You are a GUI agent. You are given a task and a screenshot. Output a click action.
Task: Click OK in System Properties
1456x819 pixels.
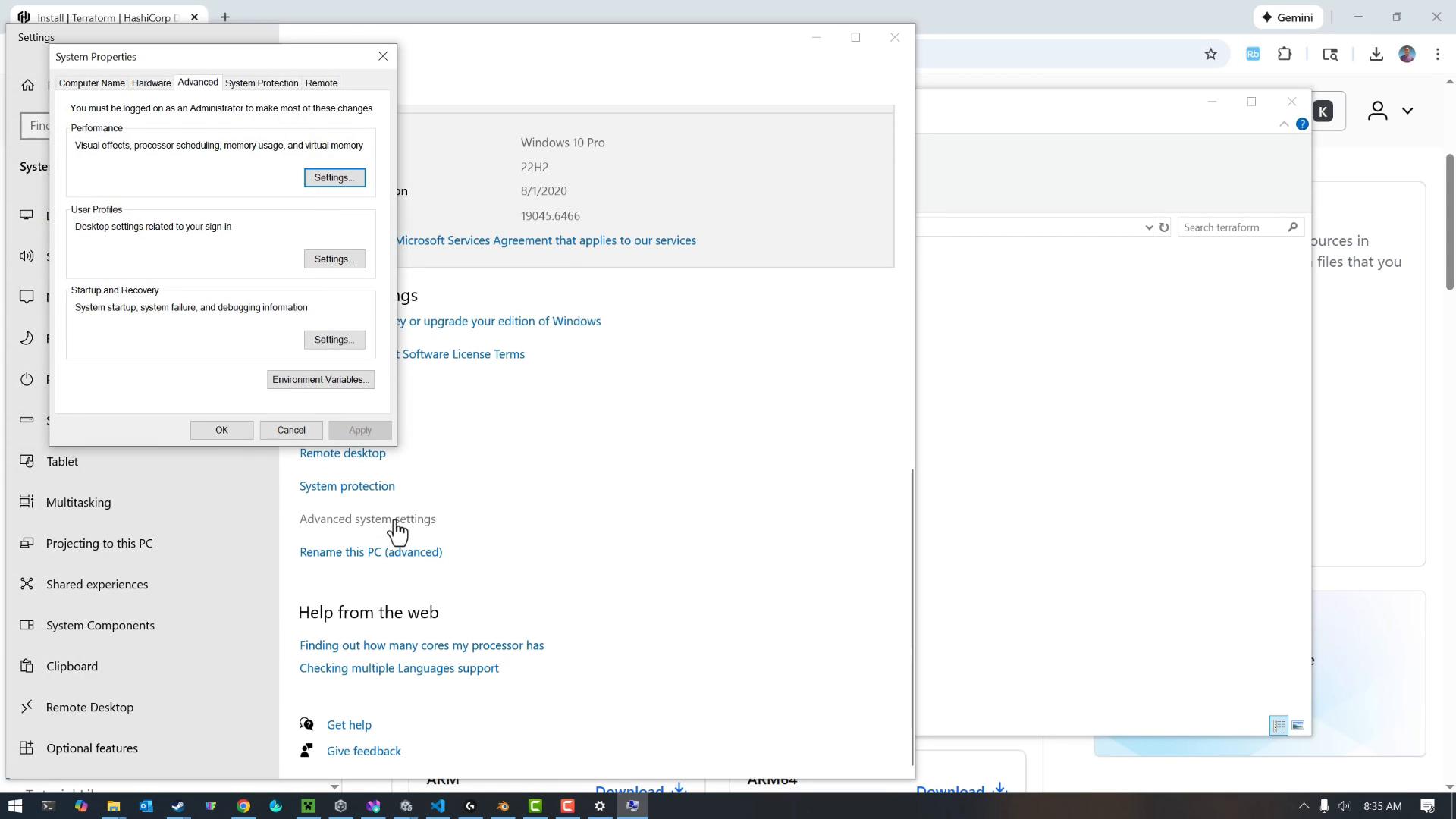(x=221, y=430)
